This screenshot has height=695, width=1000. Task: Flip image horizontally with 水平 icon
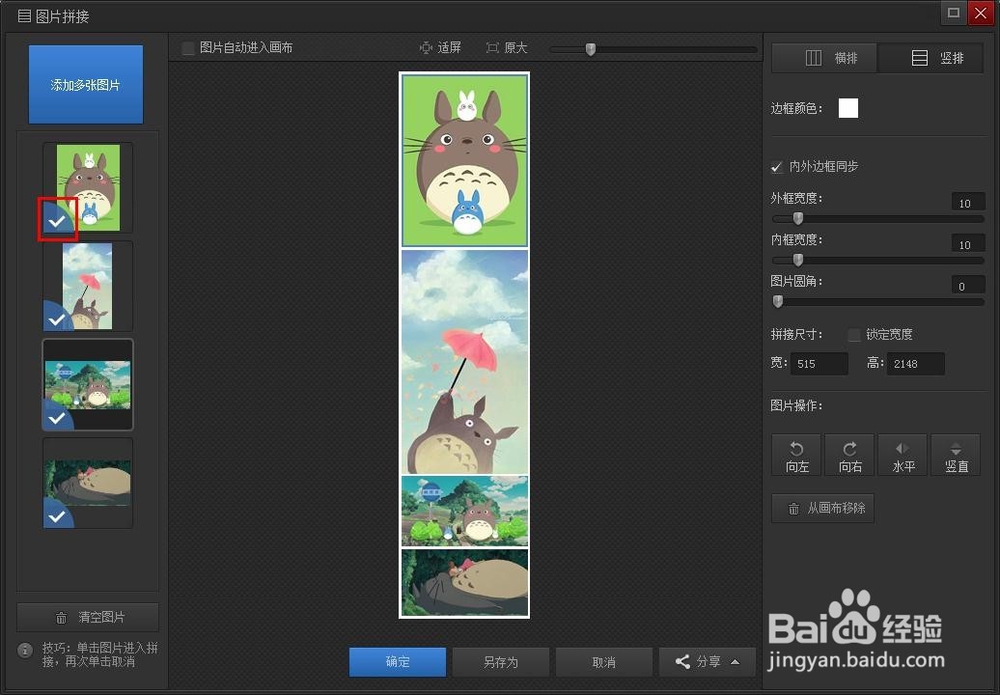902,455
